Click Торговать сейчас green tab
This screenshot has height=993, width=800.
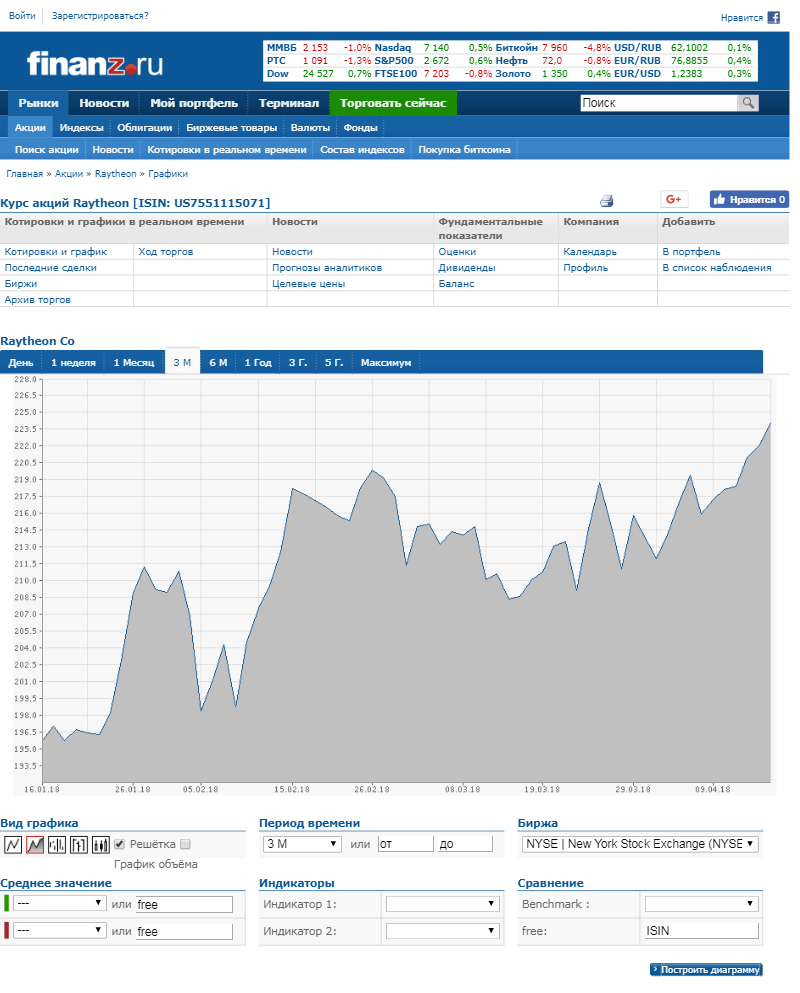[393, 103]
